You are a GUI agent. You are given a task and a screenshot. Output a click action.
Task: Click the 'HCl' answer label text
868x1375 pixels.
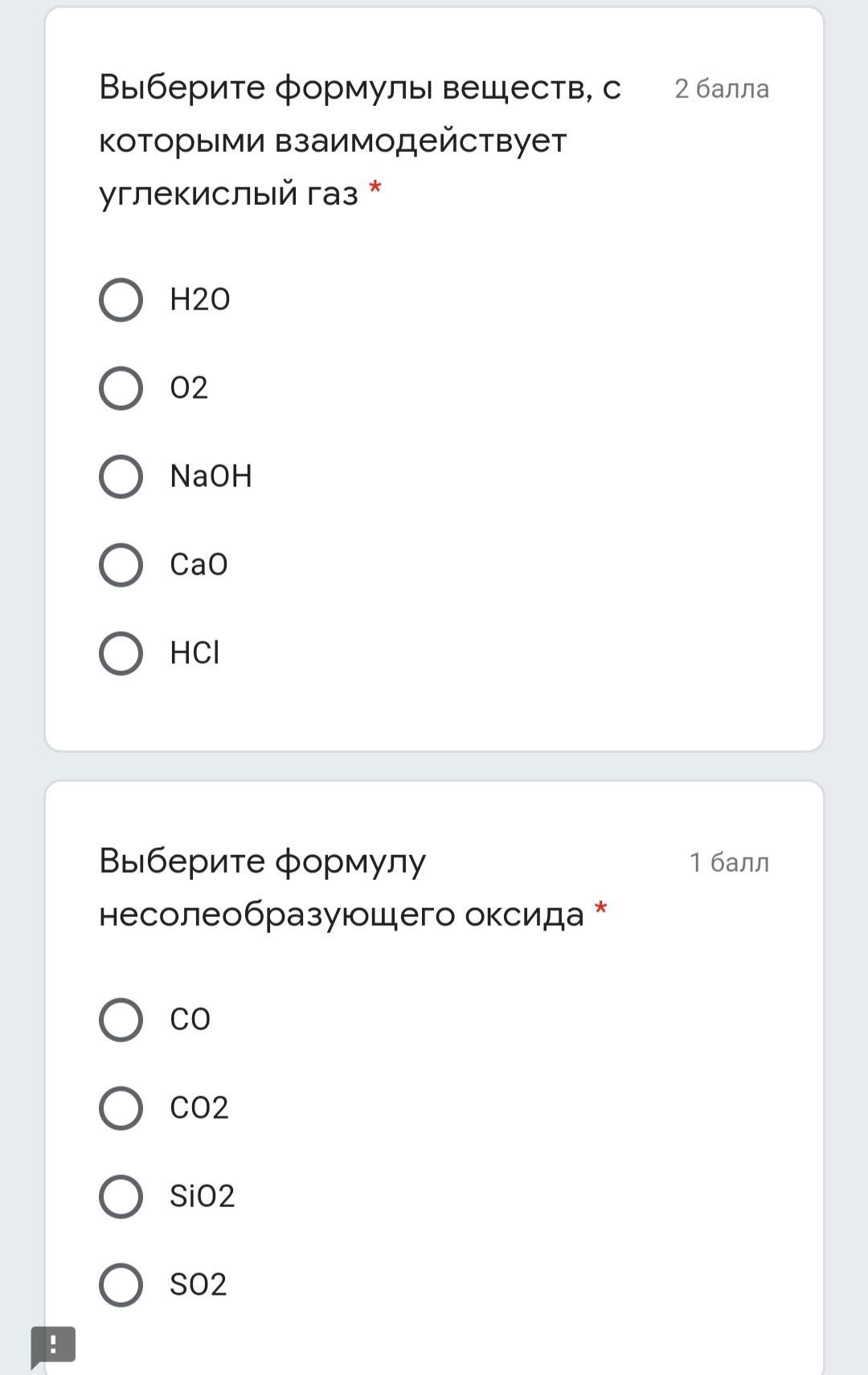[x=194, y=653]
